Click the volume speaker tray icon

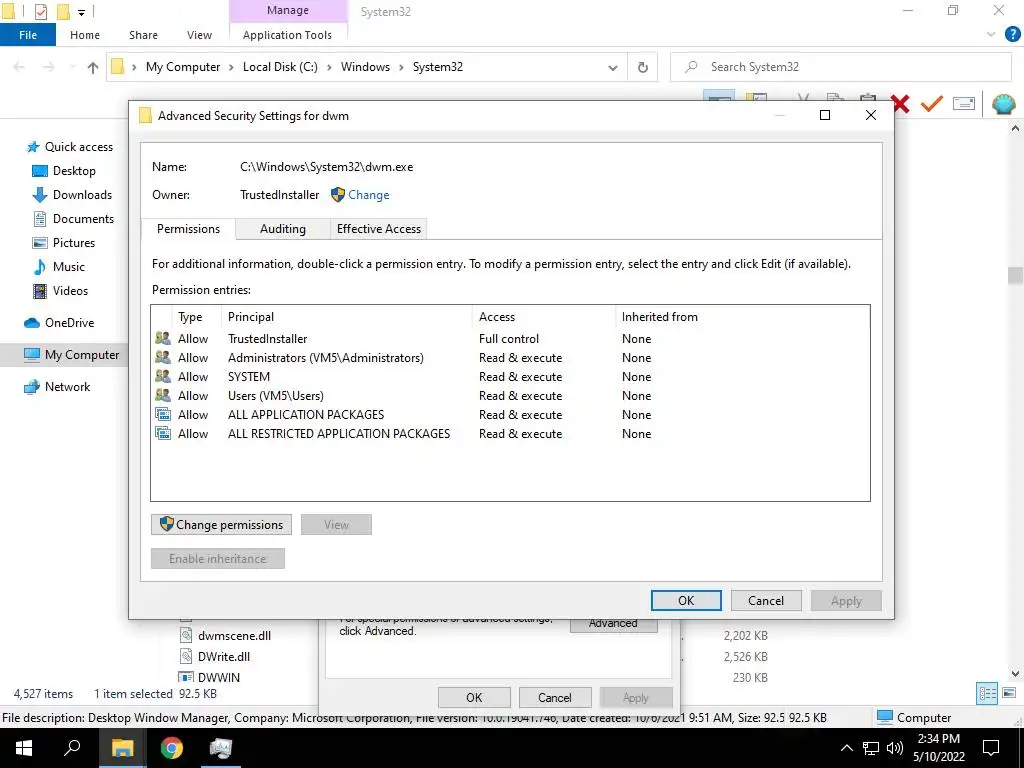[895, 748]
